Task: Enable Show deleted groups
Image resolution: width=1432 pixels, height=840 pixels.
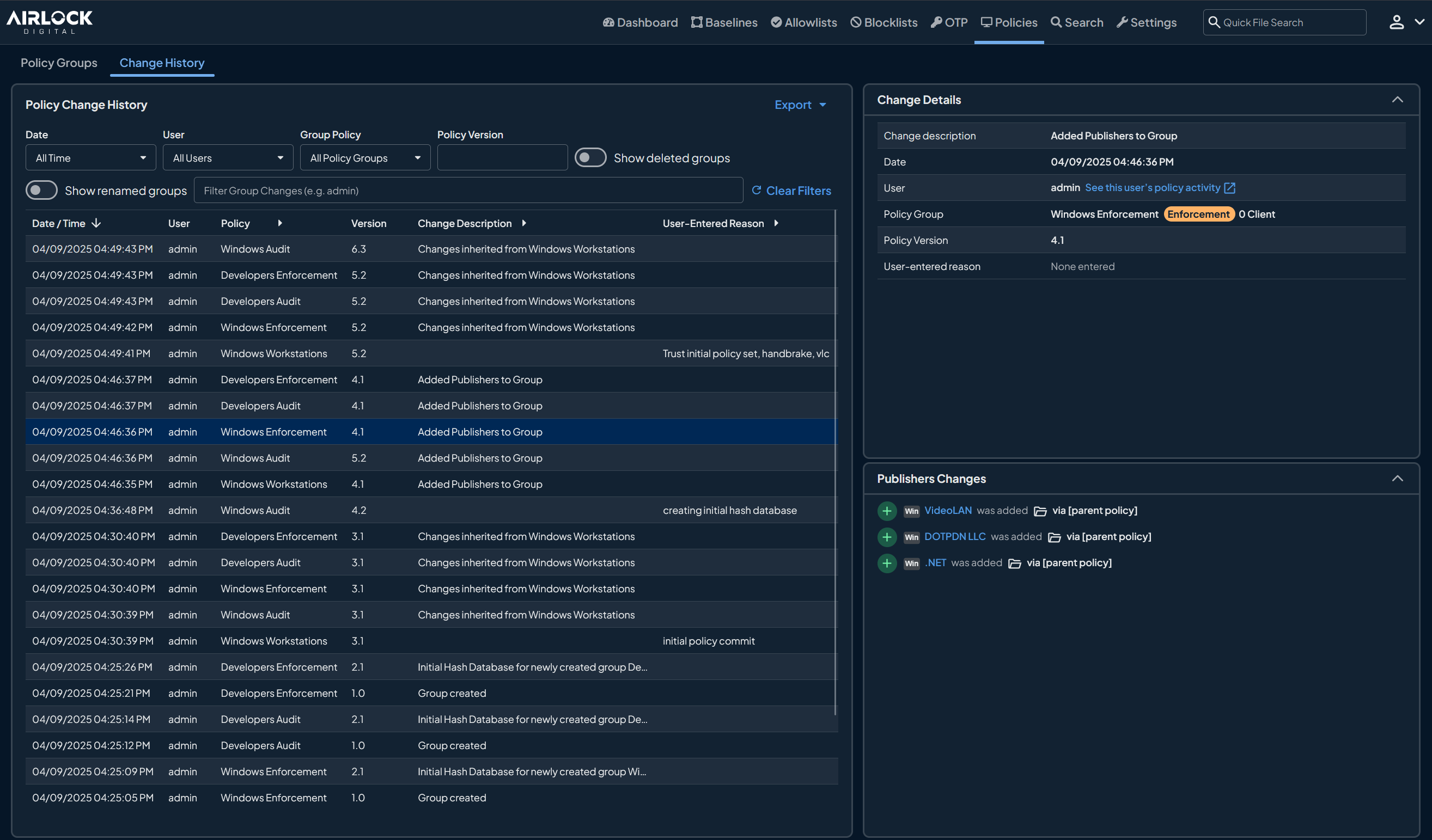Action: [590, 157]
